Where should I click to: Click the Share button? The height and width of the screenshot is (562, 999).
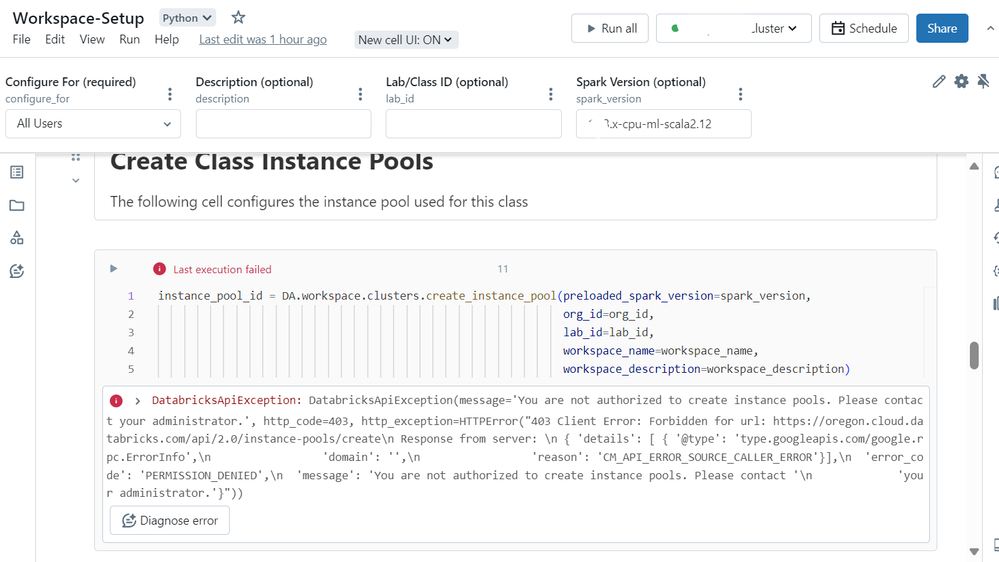tap(941, 29)
